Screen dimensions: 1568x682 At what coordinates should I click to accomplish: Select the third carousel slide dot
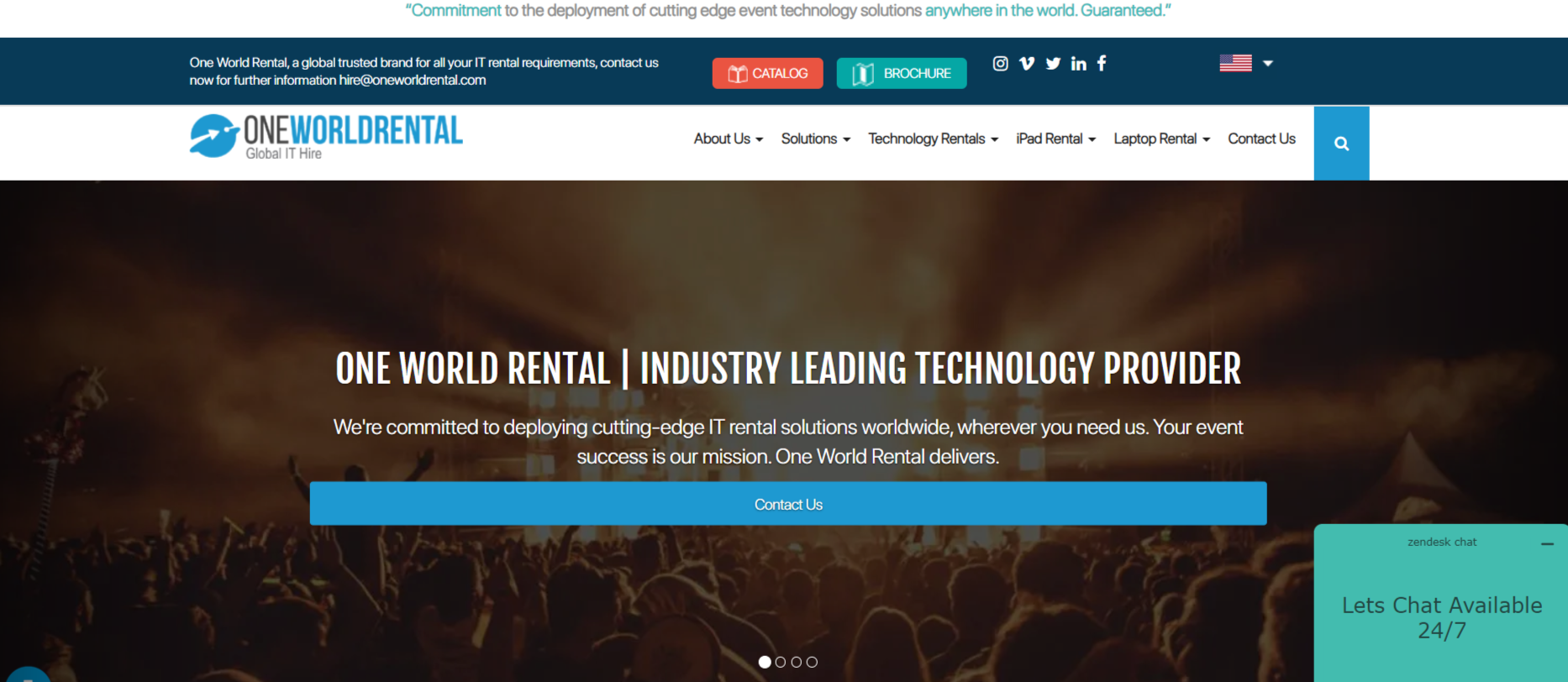(797, 662)
